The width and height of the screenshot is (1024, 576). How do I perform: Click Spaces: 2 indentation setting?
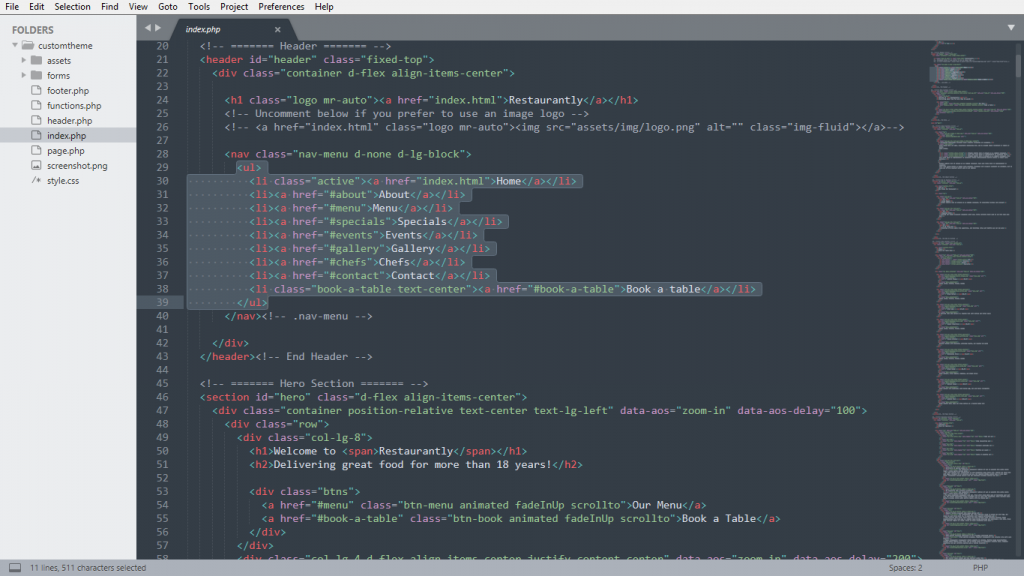coord(906,568)
